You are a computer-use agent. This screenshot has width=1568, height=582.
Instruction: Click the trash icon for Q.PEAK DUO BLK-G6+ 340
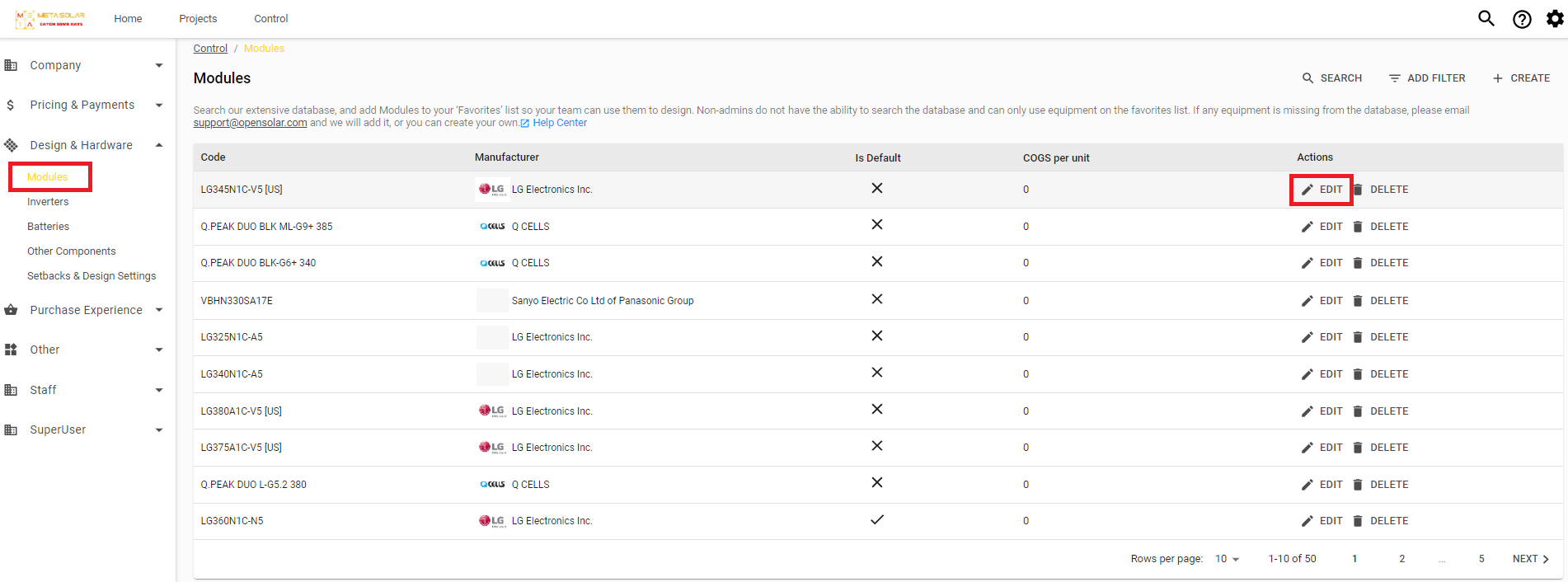click(1358, 263)
